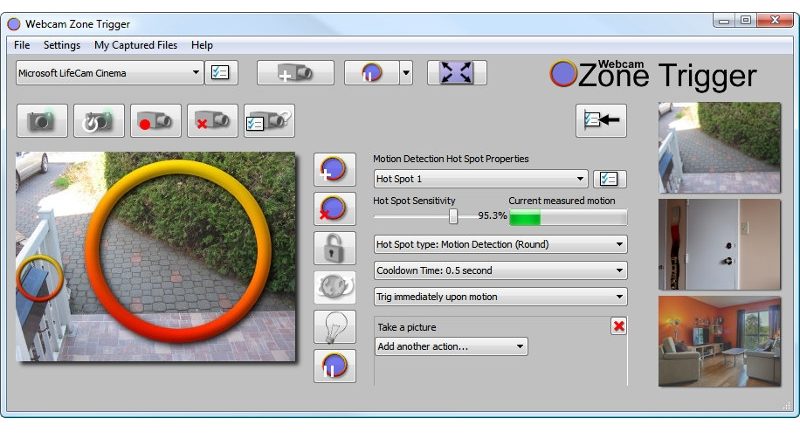Open the Hot Spot 1 selector dropdown
800x434 pixels.
click(x=481, y=179)
